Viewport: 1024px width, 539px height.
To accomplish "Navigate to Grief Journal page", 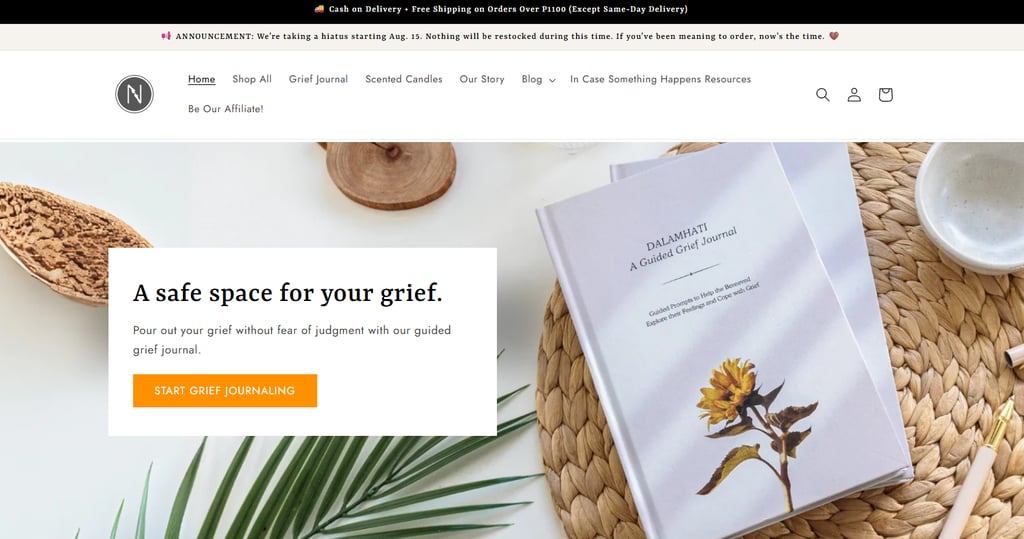I will (x=318, y=79).
